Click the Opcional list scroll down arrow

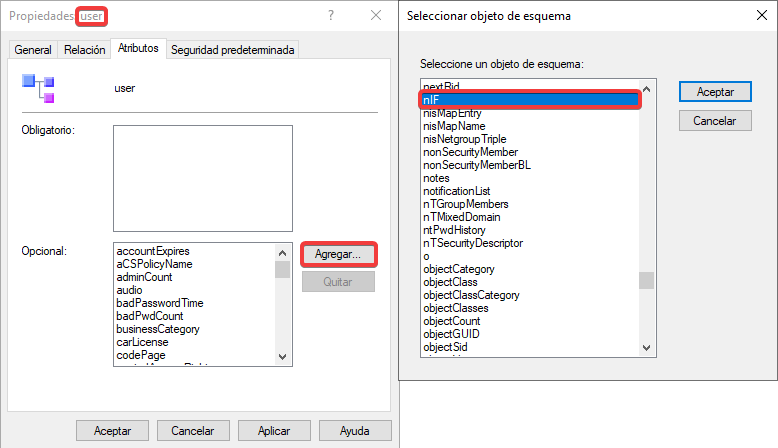click(x=283, y=357)
